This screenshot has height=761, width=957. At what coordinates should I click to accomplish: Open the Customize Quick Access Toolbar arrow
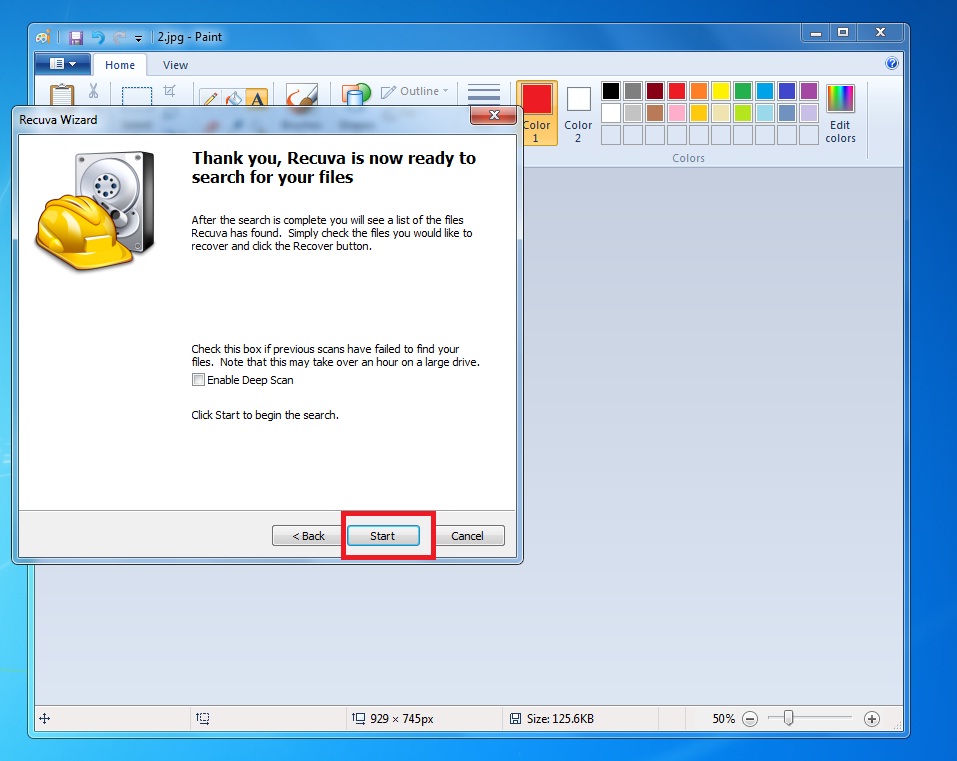click(139, 38)
